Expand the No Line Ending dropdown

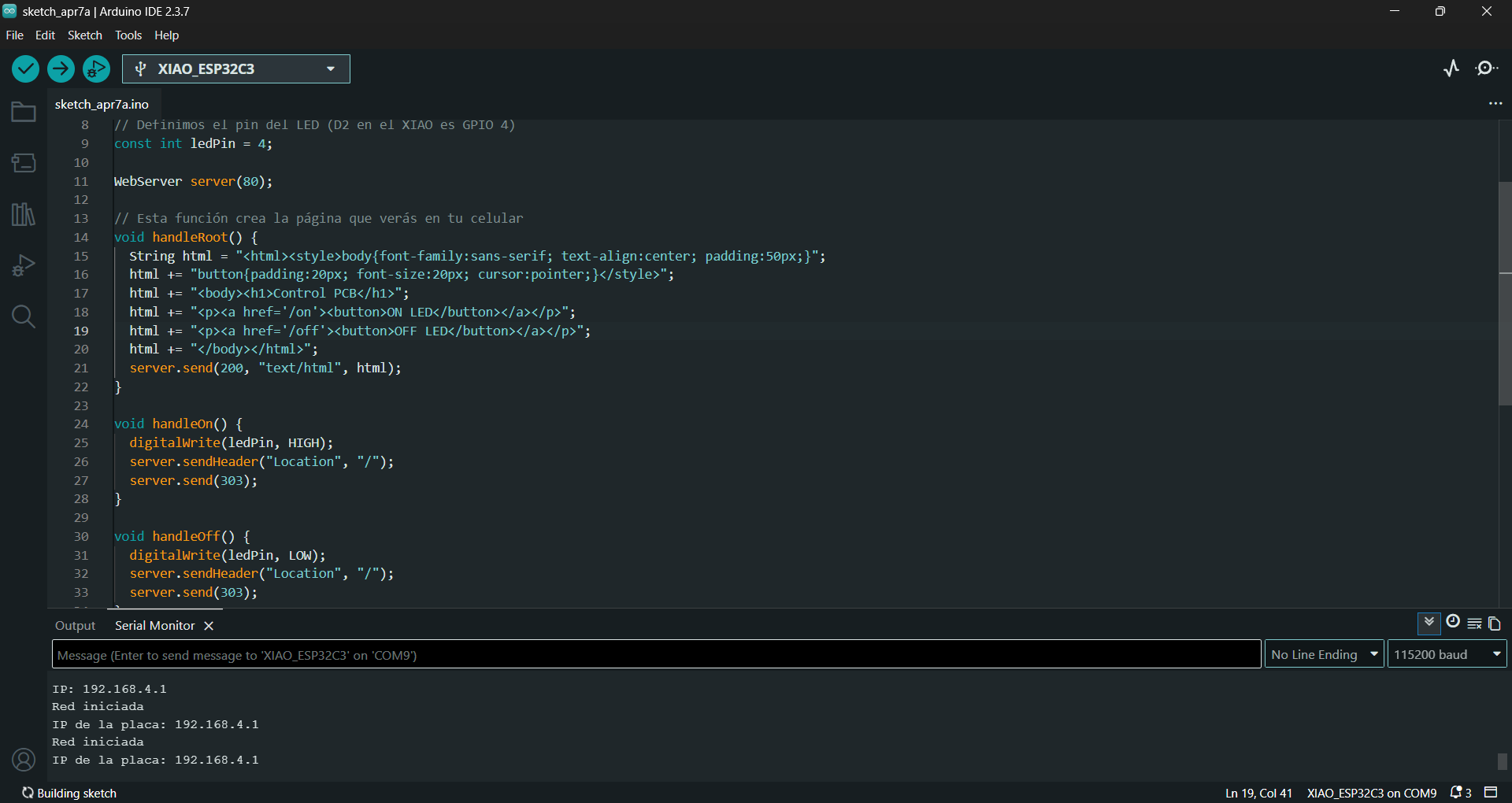[x=1324, y=654]
